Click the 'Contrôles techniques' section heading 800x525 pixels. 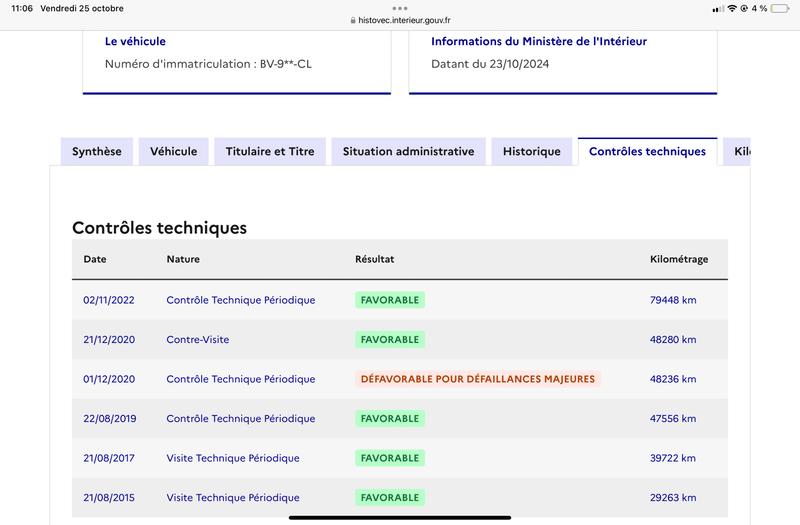tap(159, 228)
